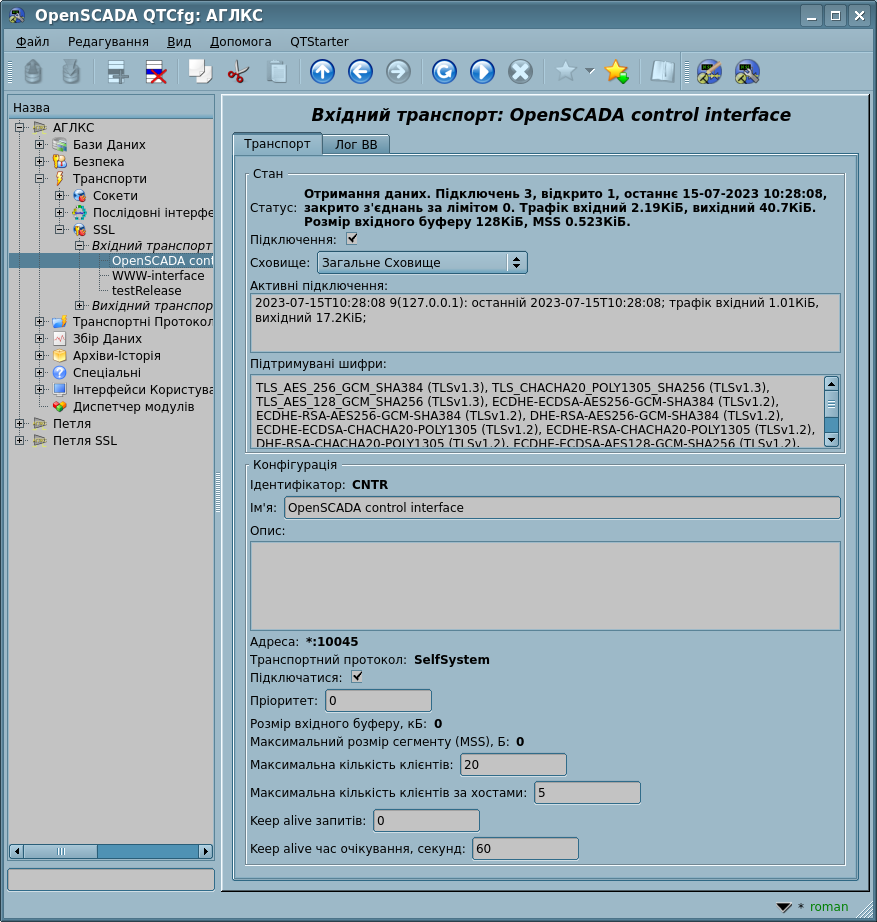
Task: Click the OpenSCADA window title icon
Action: [x=17, y=16]
